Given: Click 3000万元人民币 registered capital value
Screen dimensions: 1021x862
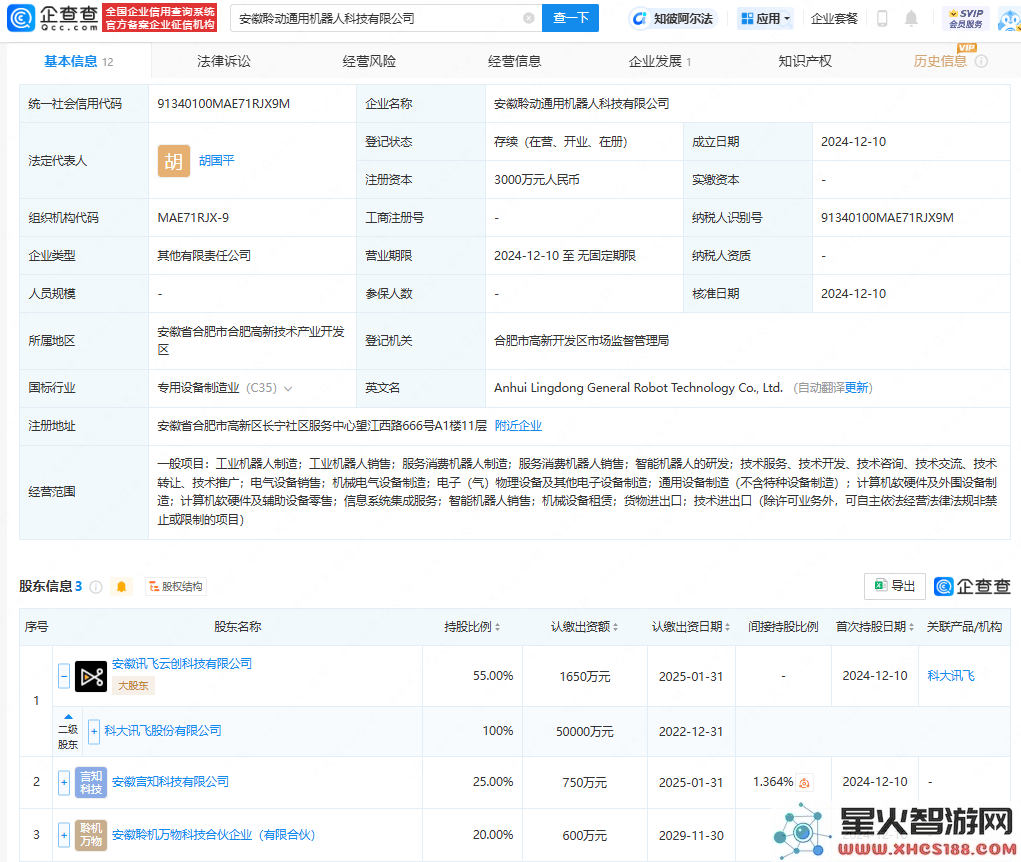Looking at the screenshot, I should [x=537, y=180].
